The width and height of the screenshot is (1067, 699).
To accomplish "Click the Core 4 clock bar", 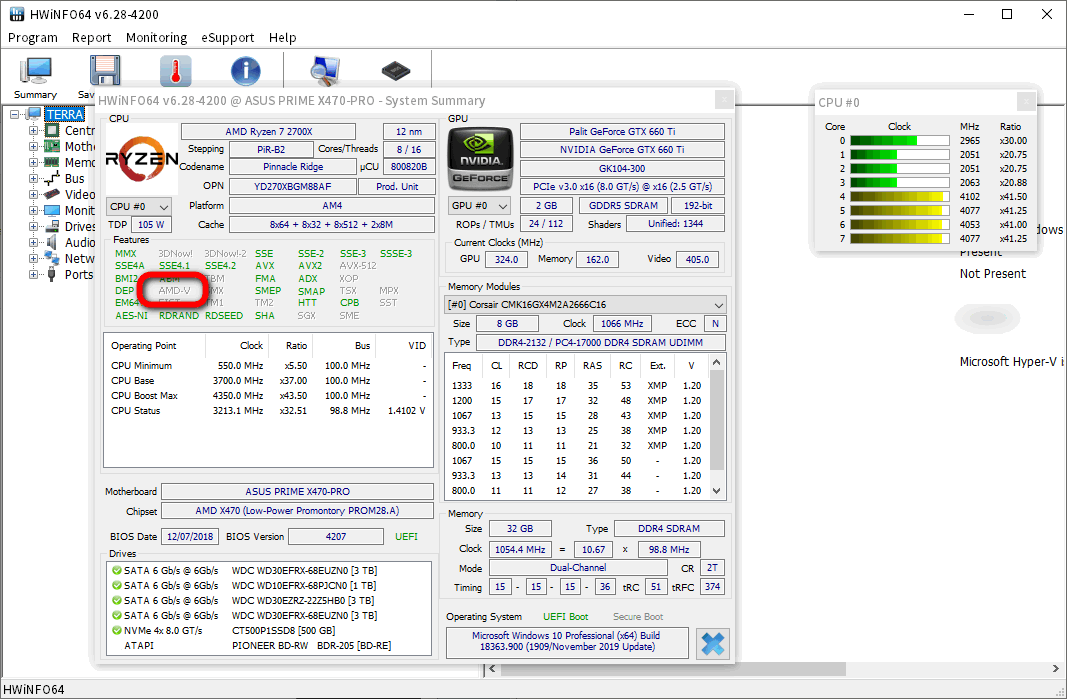I will (x=900, y=197).
